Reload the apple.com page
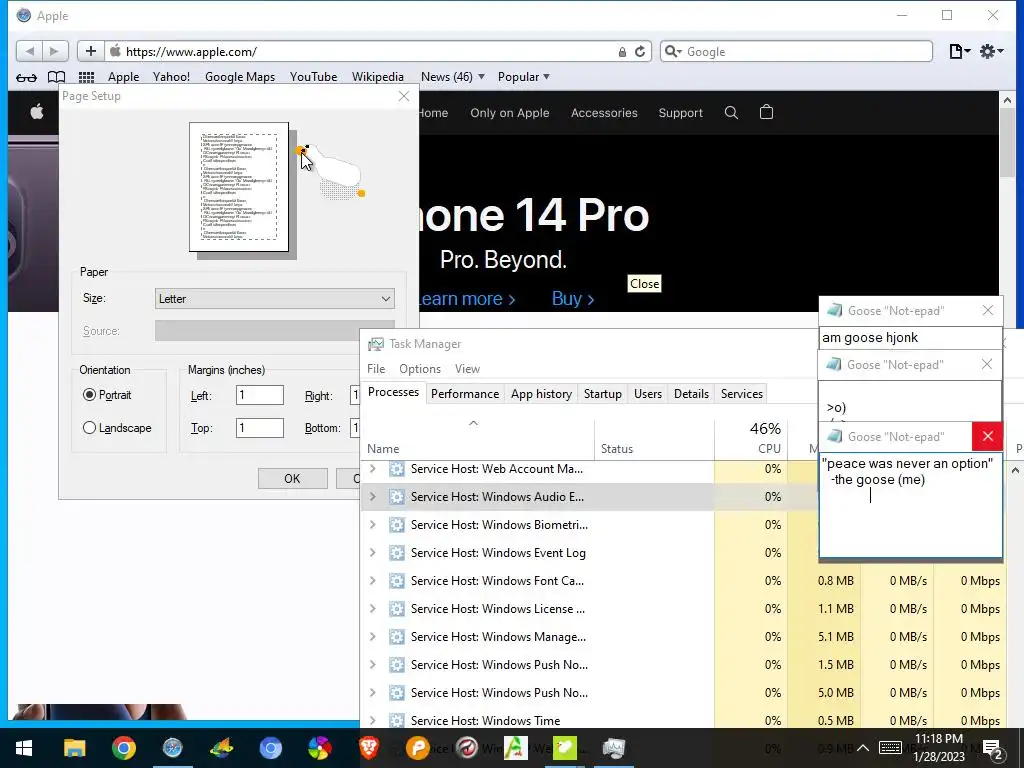1024x768 pixels. pos(640,52)
